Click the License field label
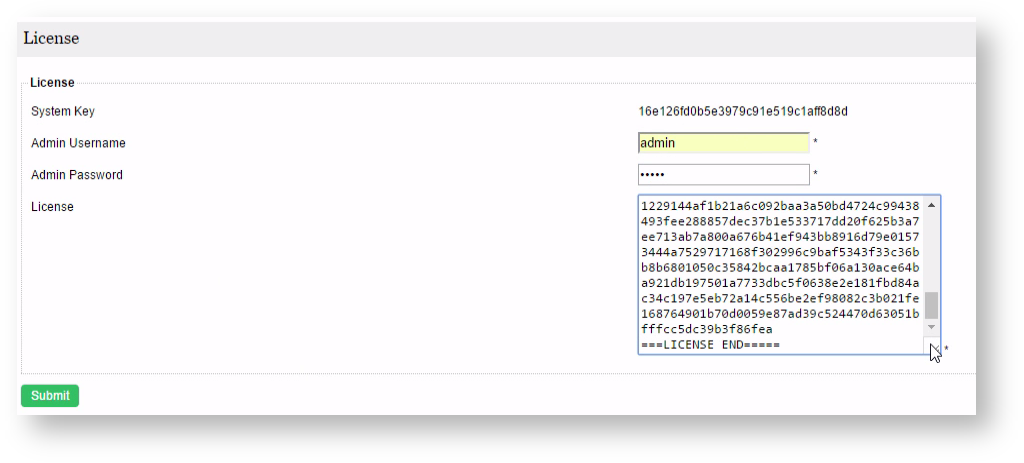 (x=52, y=207)
